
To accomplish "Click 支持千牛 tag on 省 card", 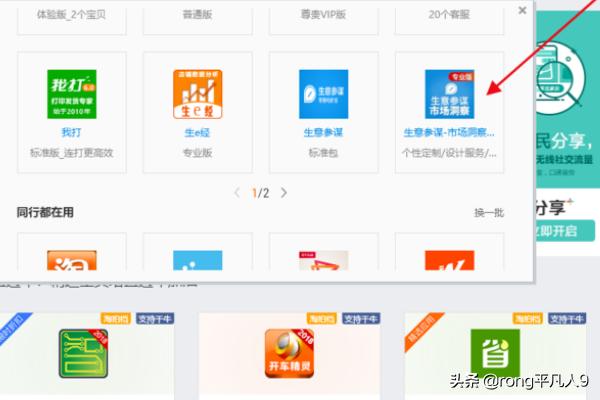I will (x=567, y=318).
